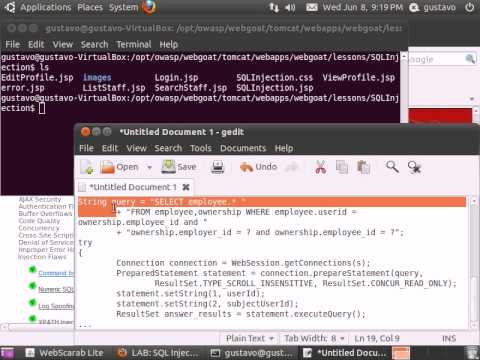Viewport: 480px width, 360px height.
Task: Click the INS status indicator
Action: pos(449,338)
